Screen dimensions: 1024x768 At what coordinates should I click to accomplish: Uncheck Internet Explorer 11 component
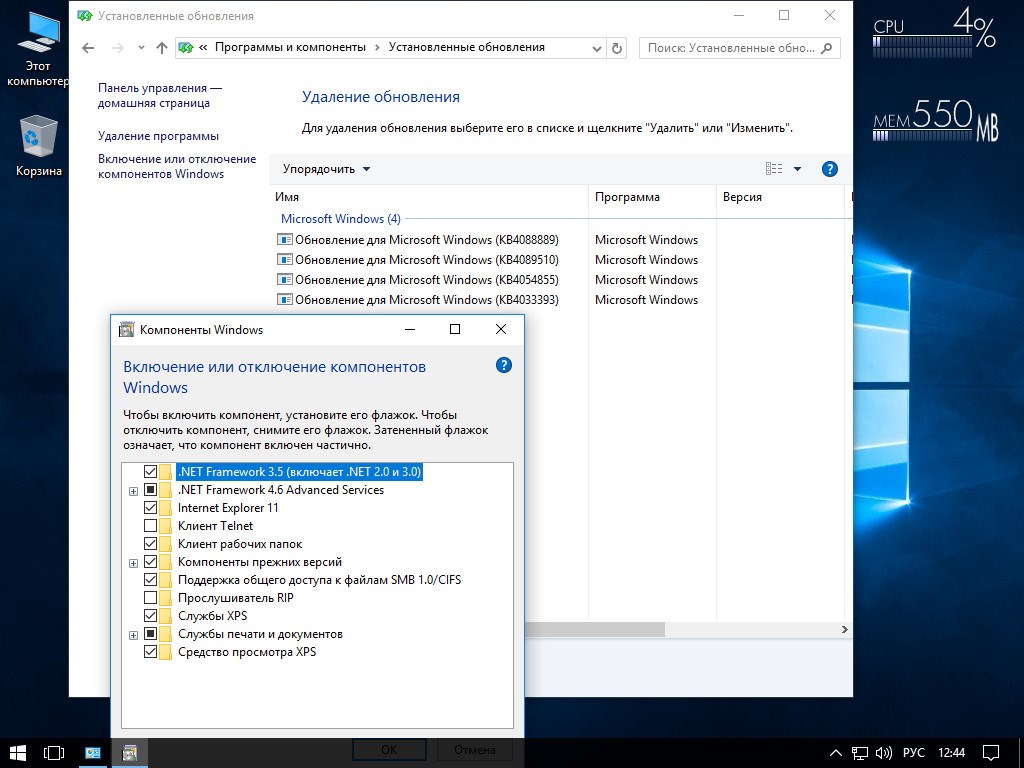point(151,508)
